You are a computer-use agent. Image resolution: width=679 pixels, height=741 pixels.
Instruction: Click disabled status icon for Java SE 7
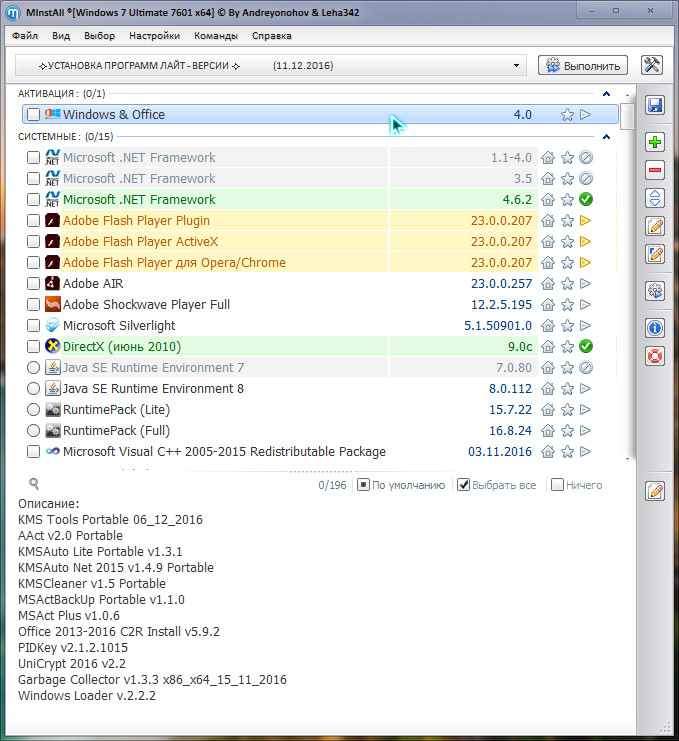click(586, 368)
